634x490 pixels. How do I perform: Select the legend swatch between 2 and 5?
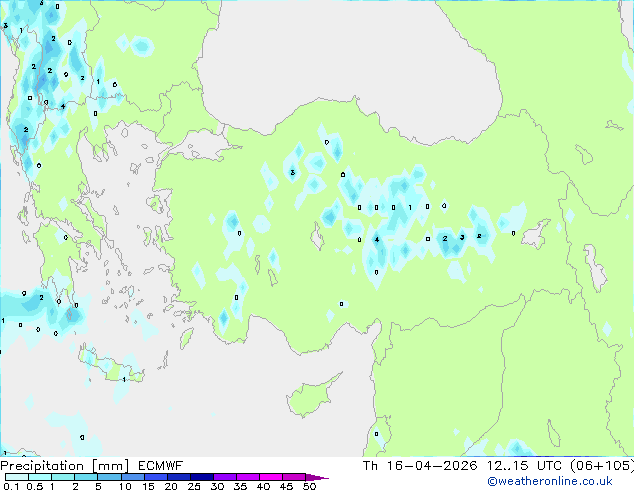point(86,477)
